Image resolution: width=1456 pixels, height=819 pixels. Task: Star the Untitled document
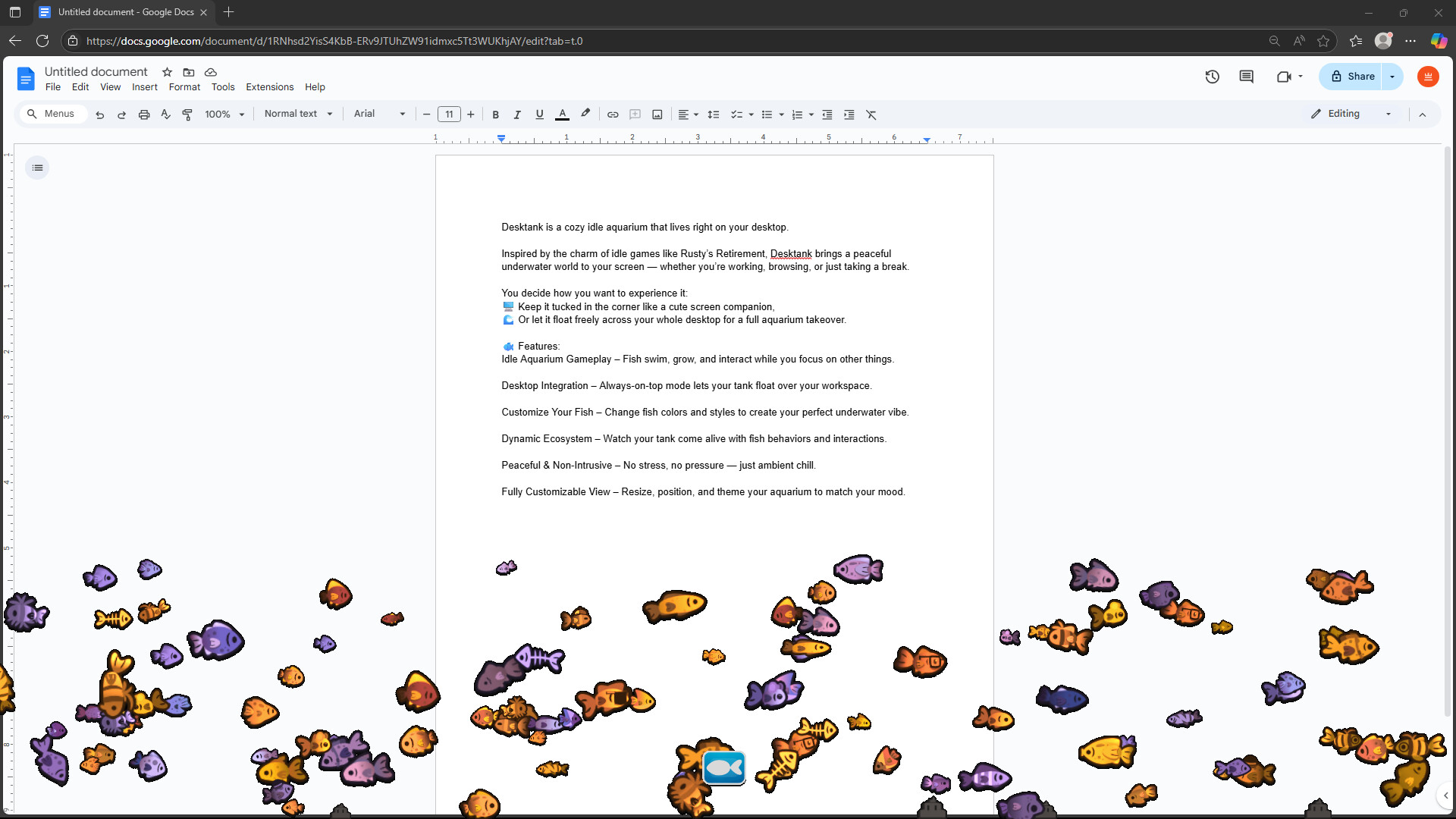pyautogui.click(x=167, y=72)
